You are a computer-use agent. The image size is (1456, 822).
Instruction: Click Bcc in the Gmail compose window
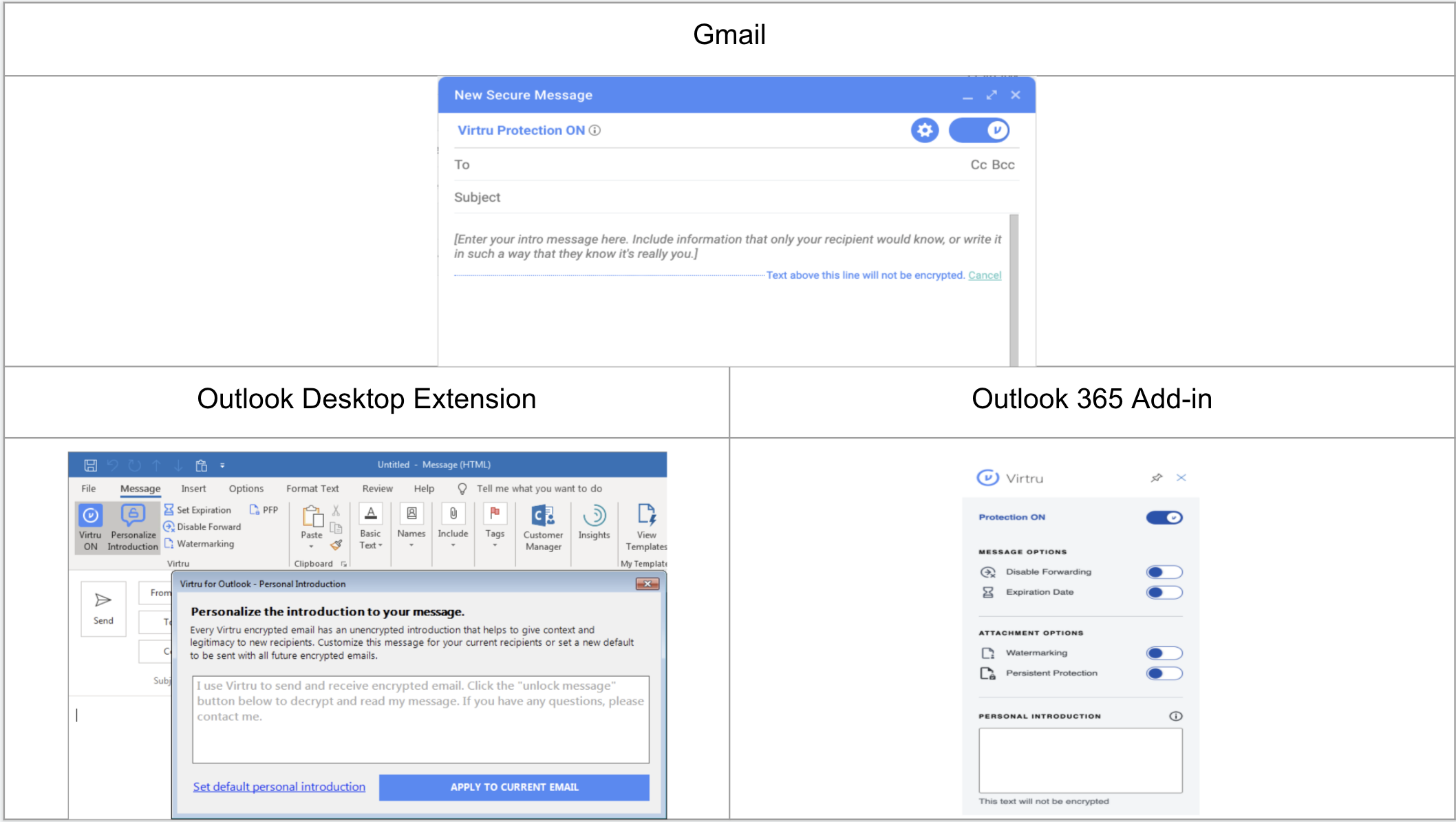coord(1003,165)
